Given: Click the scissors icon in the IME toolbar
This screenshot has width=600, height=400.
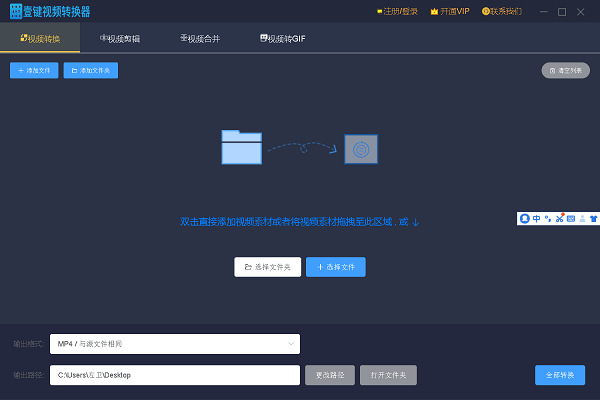Looking at the screenshot, I should pyautogui.click(x=560, y=218).
